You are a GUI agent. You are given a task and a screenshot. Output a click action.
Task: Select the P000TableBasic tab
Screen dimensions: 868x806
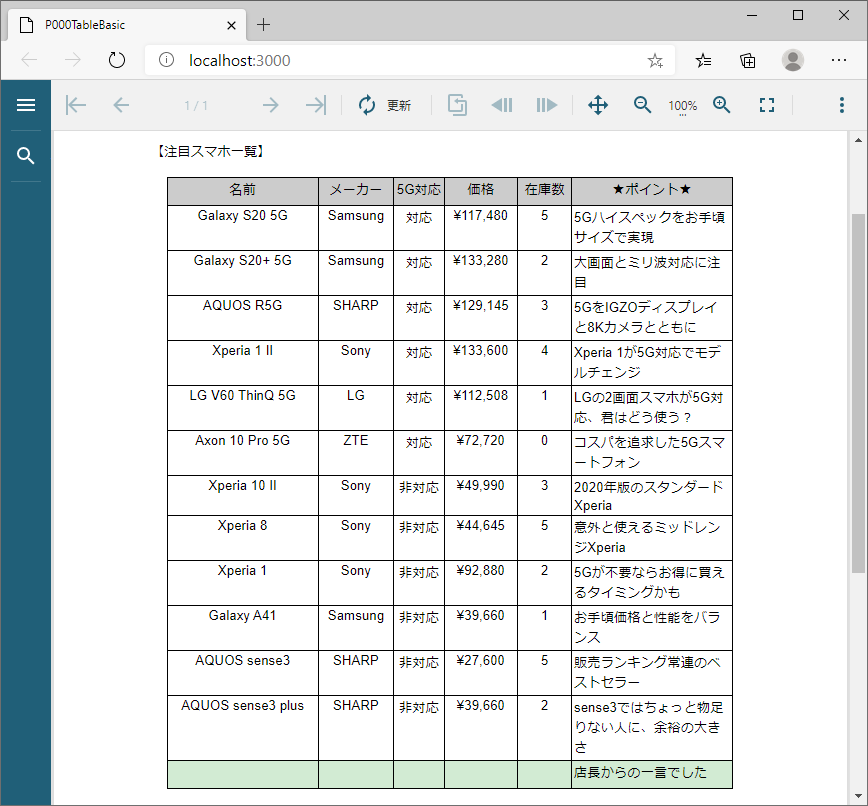[125, 25]
